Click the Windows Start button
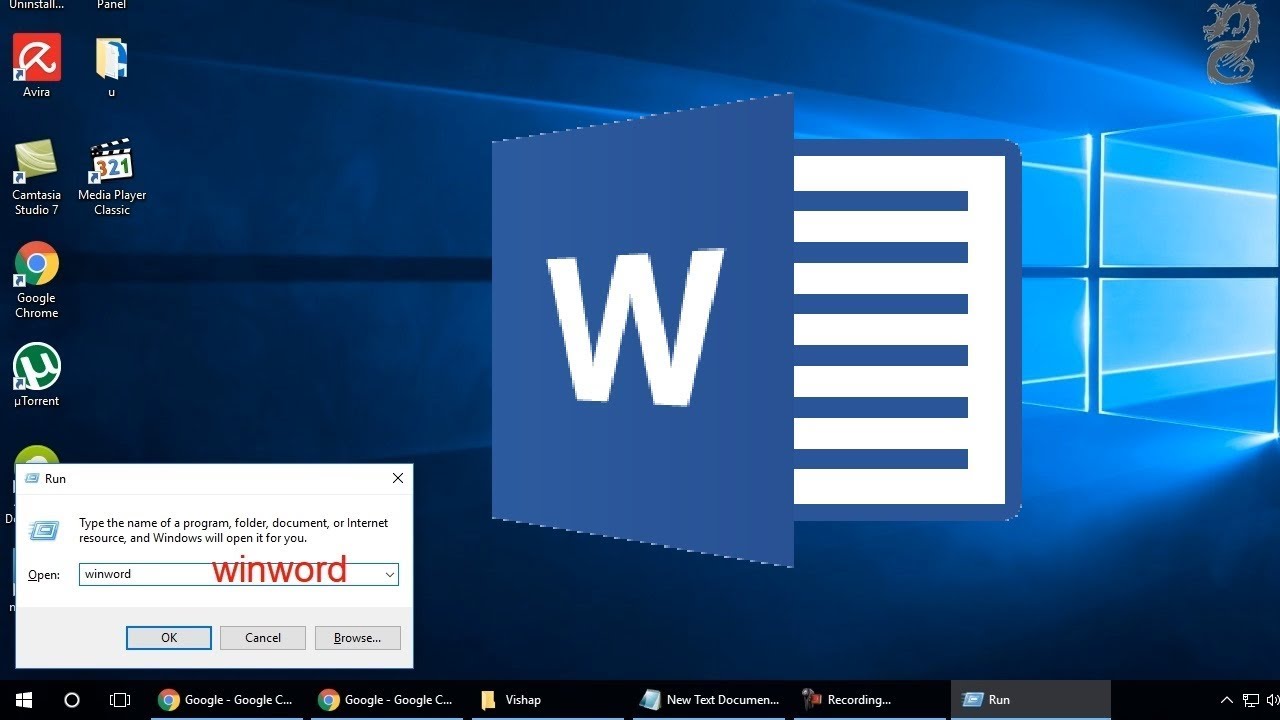The width and height of the screenshot is (1280, 720). pyautogui.click(x=24, y=700)
